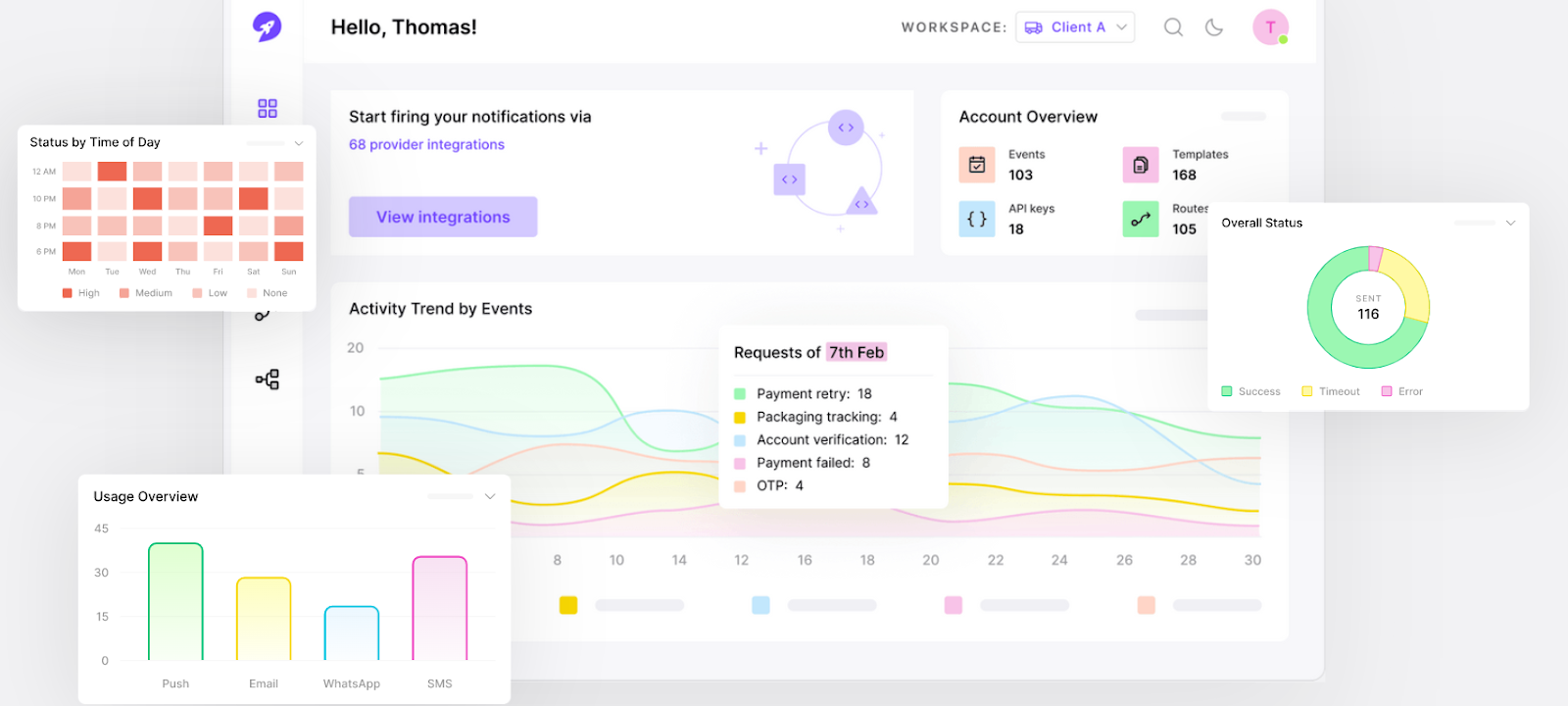Click the Routes path icon
This screenshot has width=1568, height=706.
(x=1141, y=220)
